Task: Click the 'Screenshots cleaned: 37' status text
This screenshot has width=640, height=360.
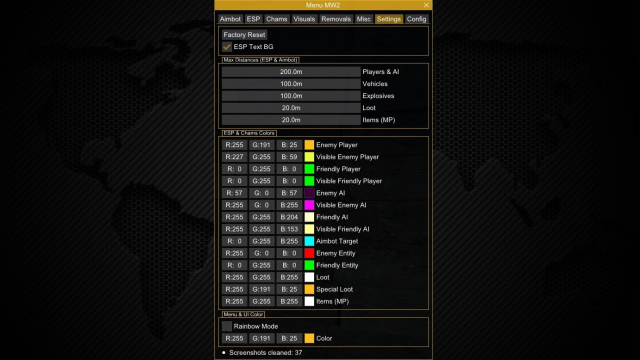Action: pyautogui.click(x=266, y=353)
